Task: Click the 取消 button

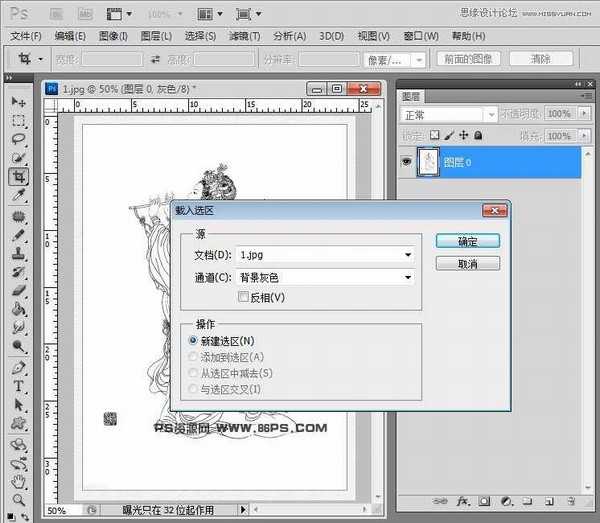Action: [x=466, y=264]
